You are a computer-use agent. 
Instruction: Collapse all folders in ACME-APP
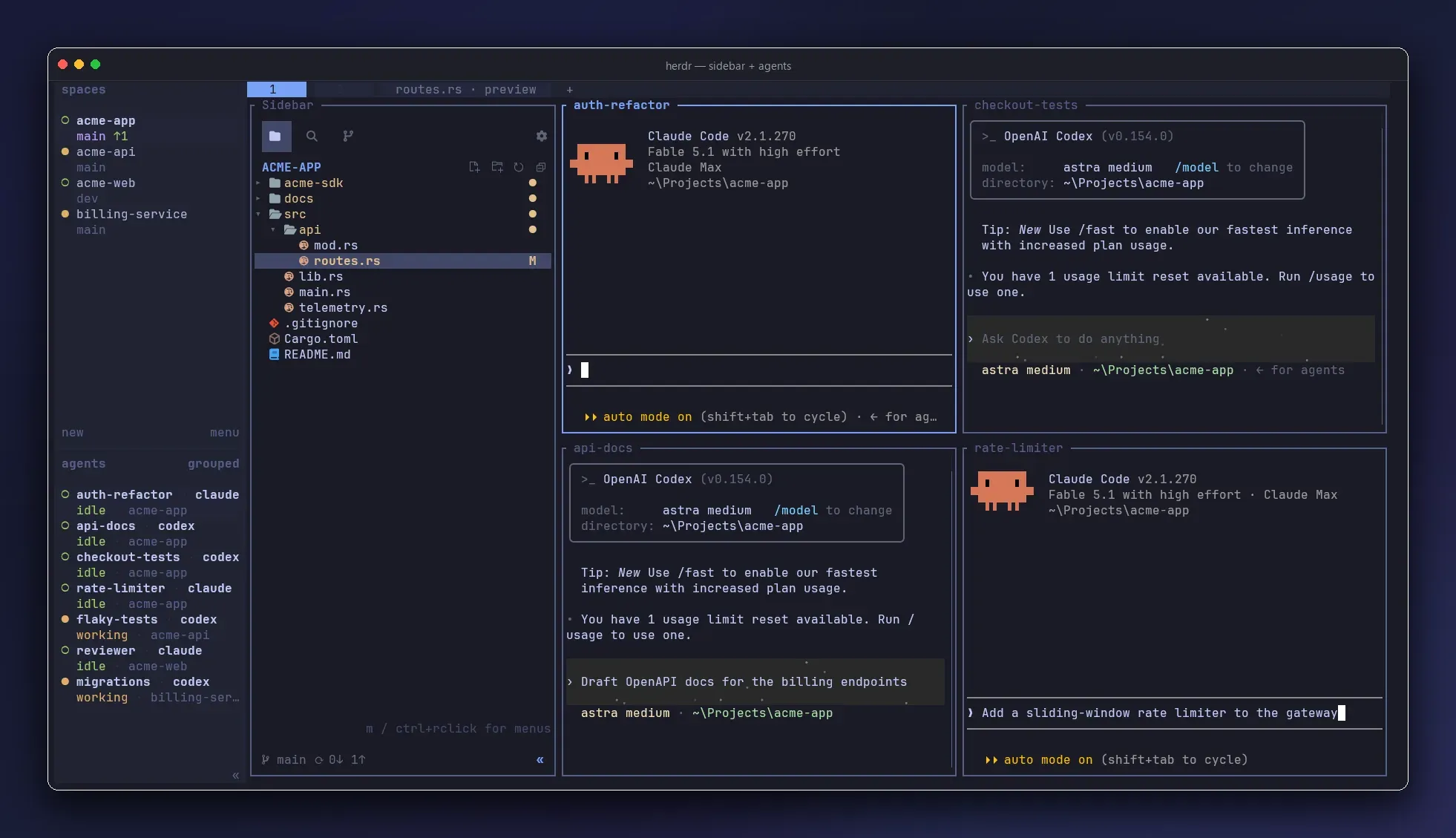[x=541, y=167]
